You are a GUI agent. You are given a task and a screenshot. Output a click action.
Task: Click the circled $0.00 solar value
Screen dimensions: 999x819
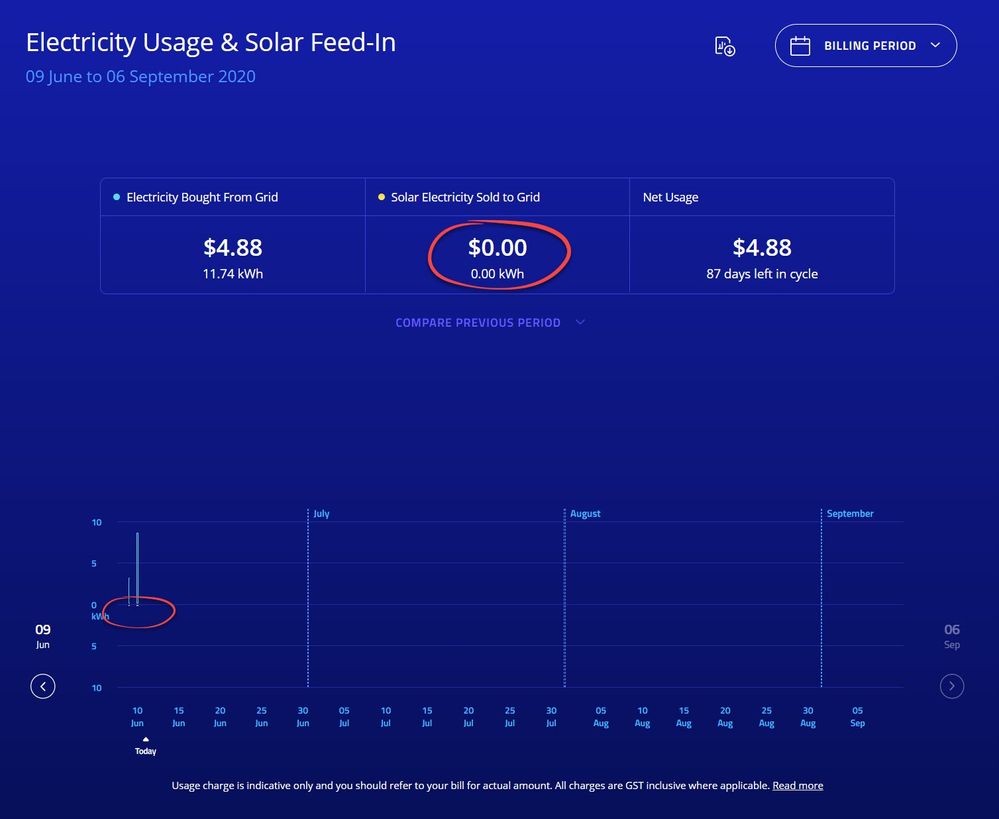[x=497, y=247]
